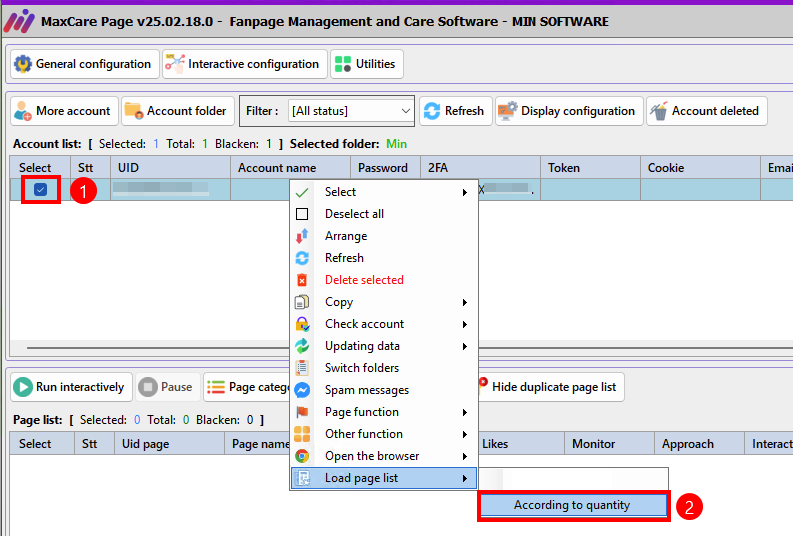Choose Switch folders menu entry
Screen dimensions: 793x536
[x=384, y=368]
